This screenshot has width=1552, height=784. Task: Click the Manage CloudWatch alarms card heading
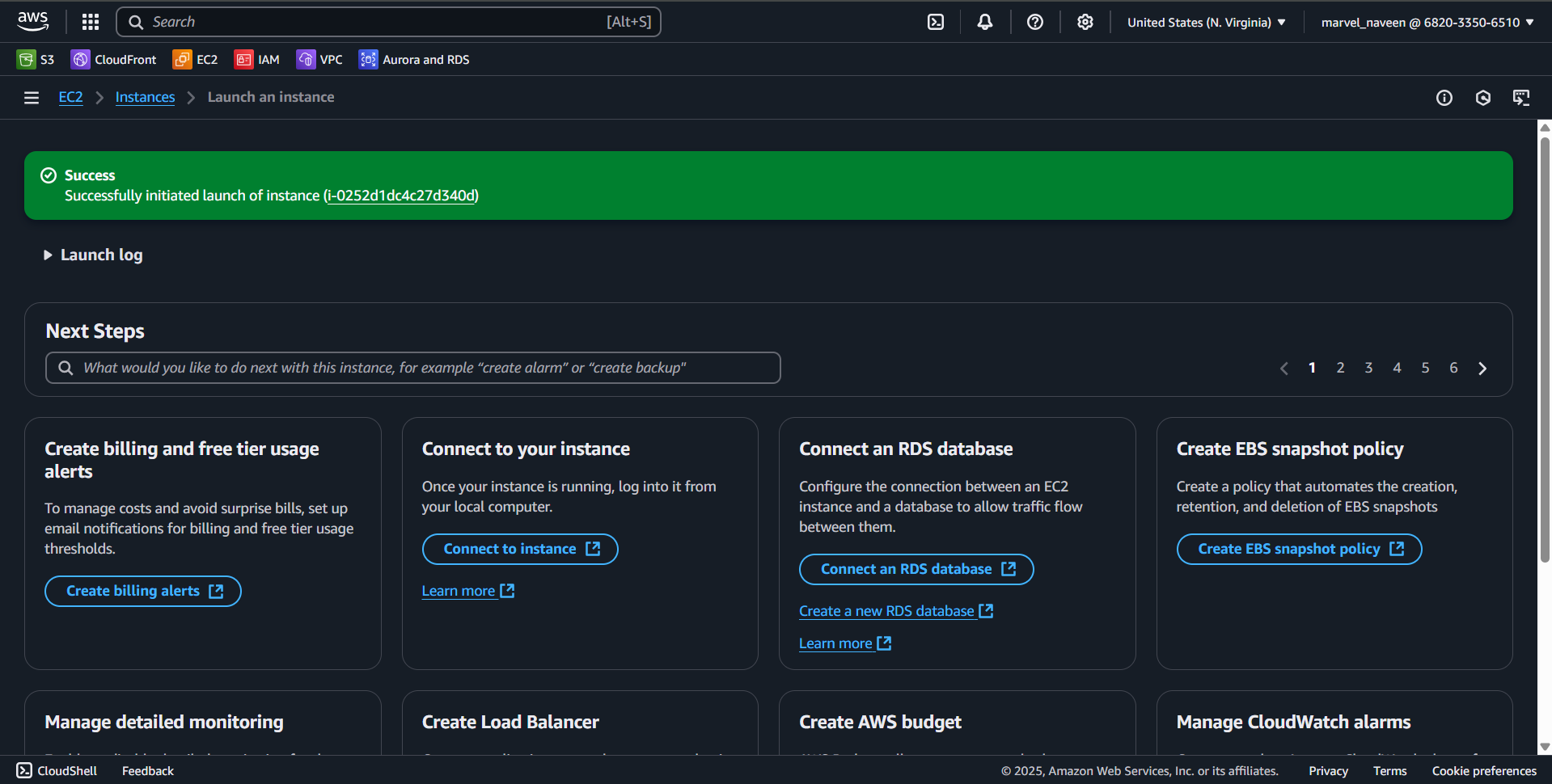[1293, 722]
